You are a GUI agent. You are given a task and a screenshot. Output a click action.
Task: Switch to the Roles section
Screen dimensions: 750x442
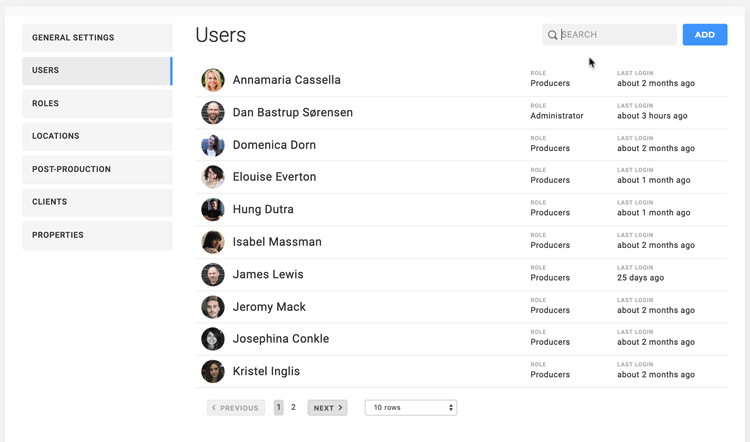click(97, 104)
